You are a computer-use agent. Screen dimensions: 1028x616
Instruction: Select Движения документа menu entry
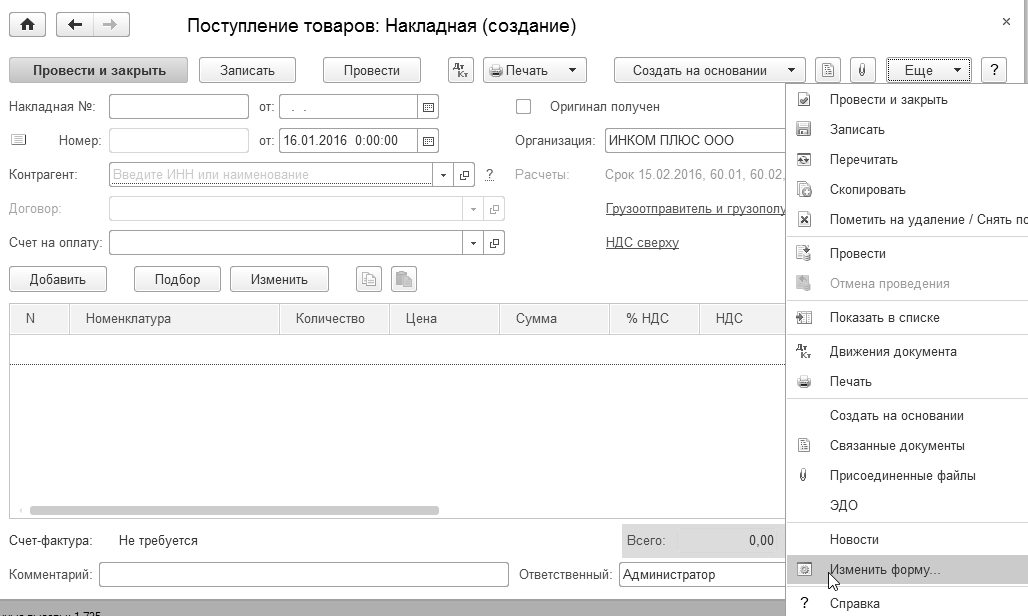pyautogui.click(x=907, y=352)
